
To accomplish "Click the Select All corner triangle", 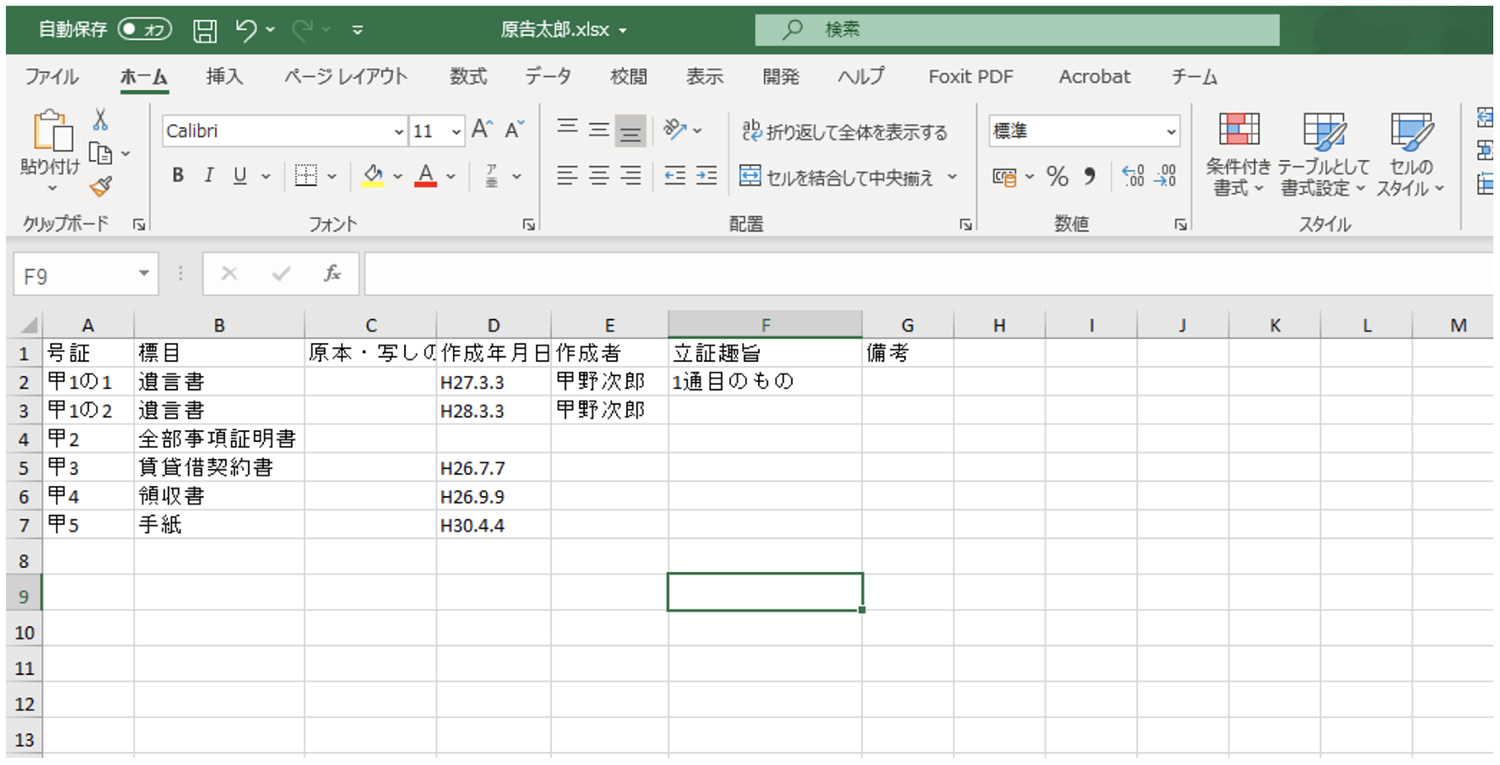I will tap(28, 325).
